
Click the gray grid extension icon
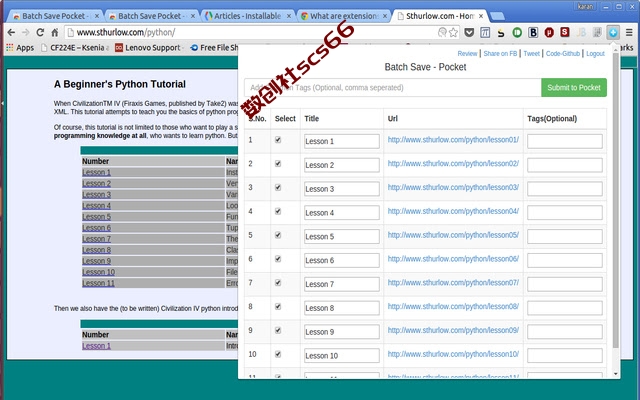(x=597, y=32)
